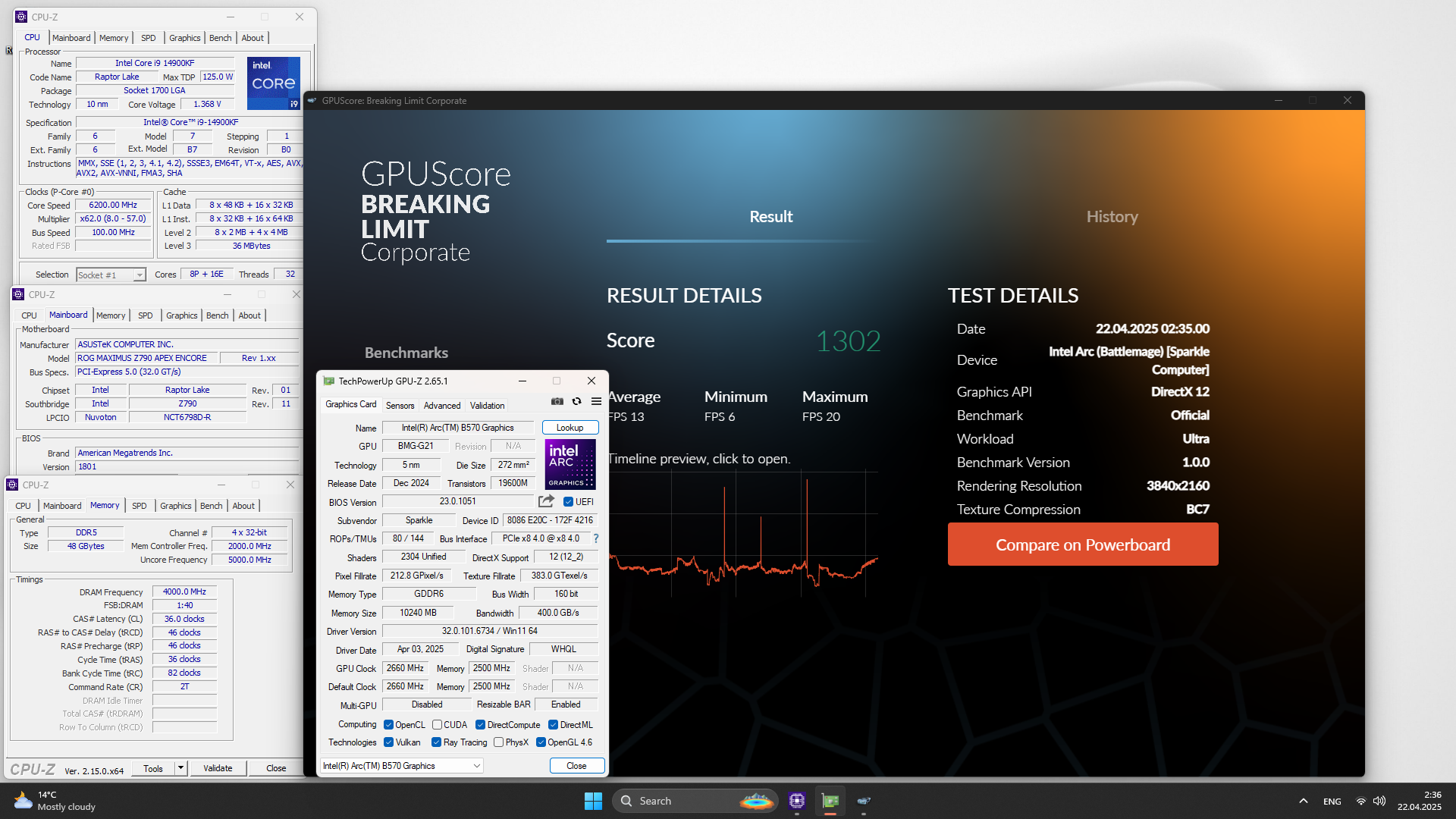
Task: Click the Rendering Resolution value 3840x2160
Action: pos(1178,486)
